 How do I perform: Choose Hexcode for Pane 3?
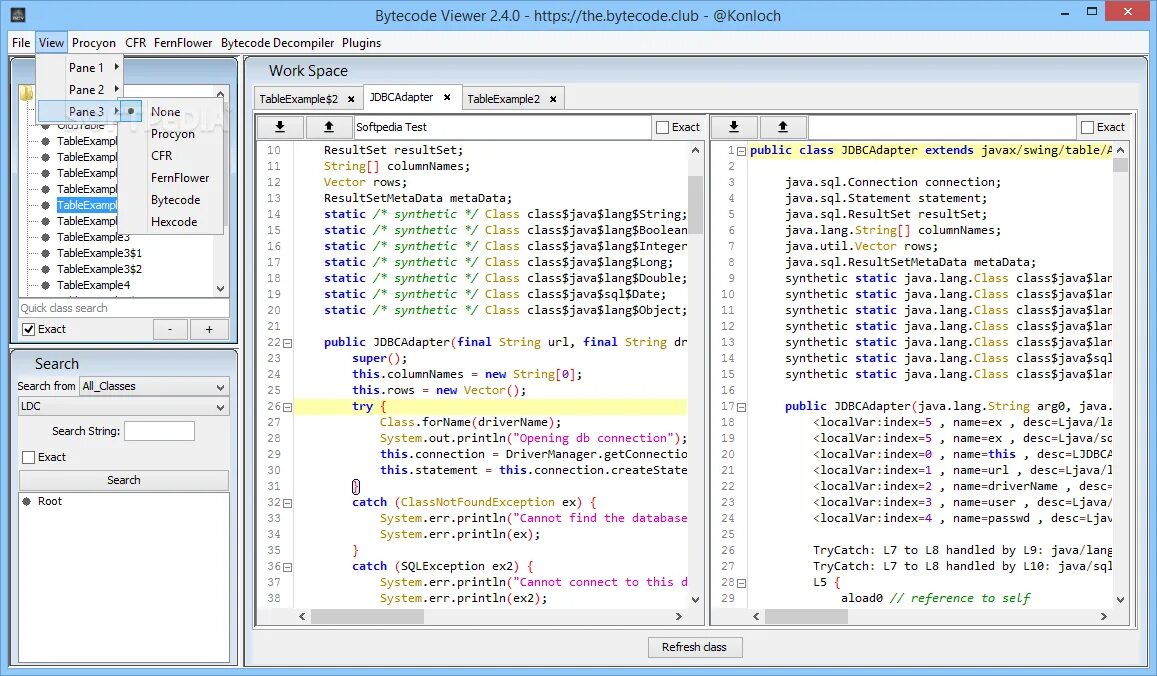pos(174,222)
